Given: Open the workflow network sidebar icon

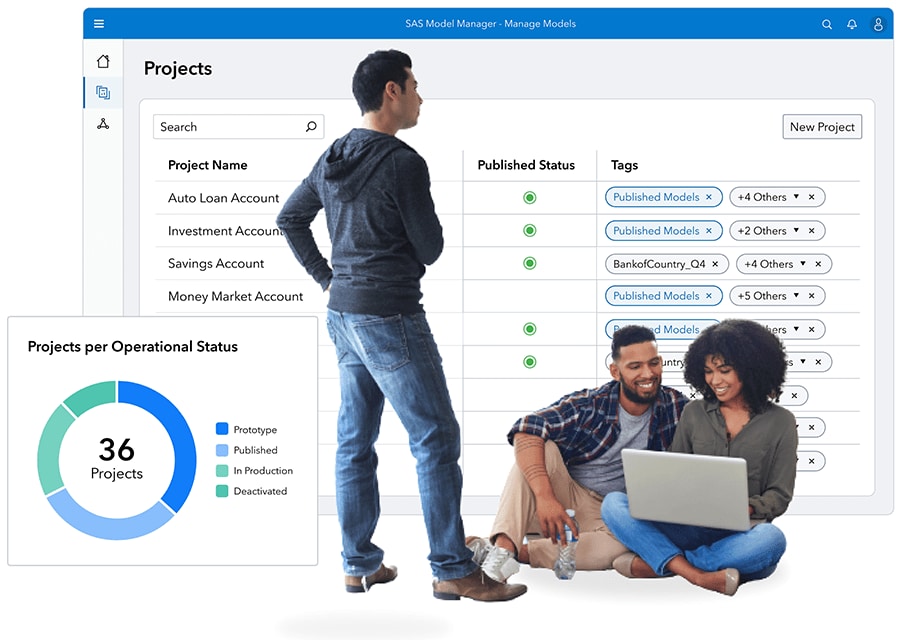Looking at the screenshot, I should (x=103, y=124).
